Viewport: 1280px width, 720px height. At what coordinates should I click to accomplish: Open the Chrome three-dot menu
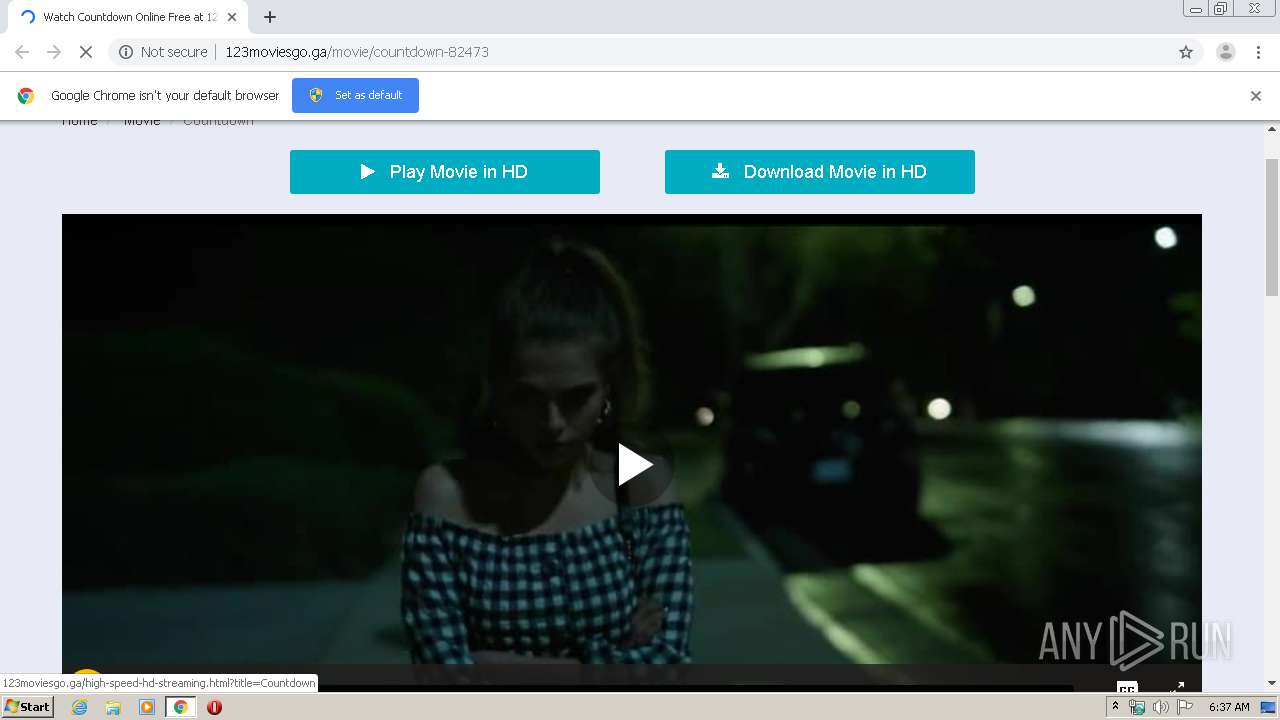point(1258,52)
